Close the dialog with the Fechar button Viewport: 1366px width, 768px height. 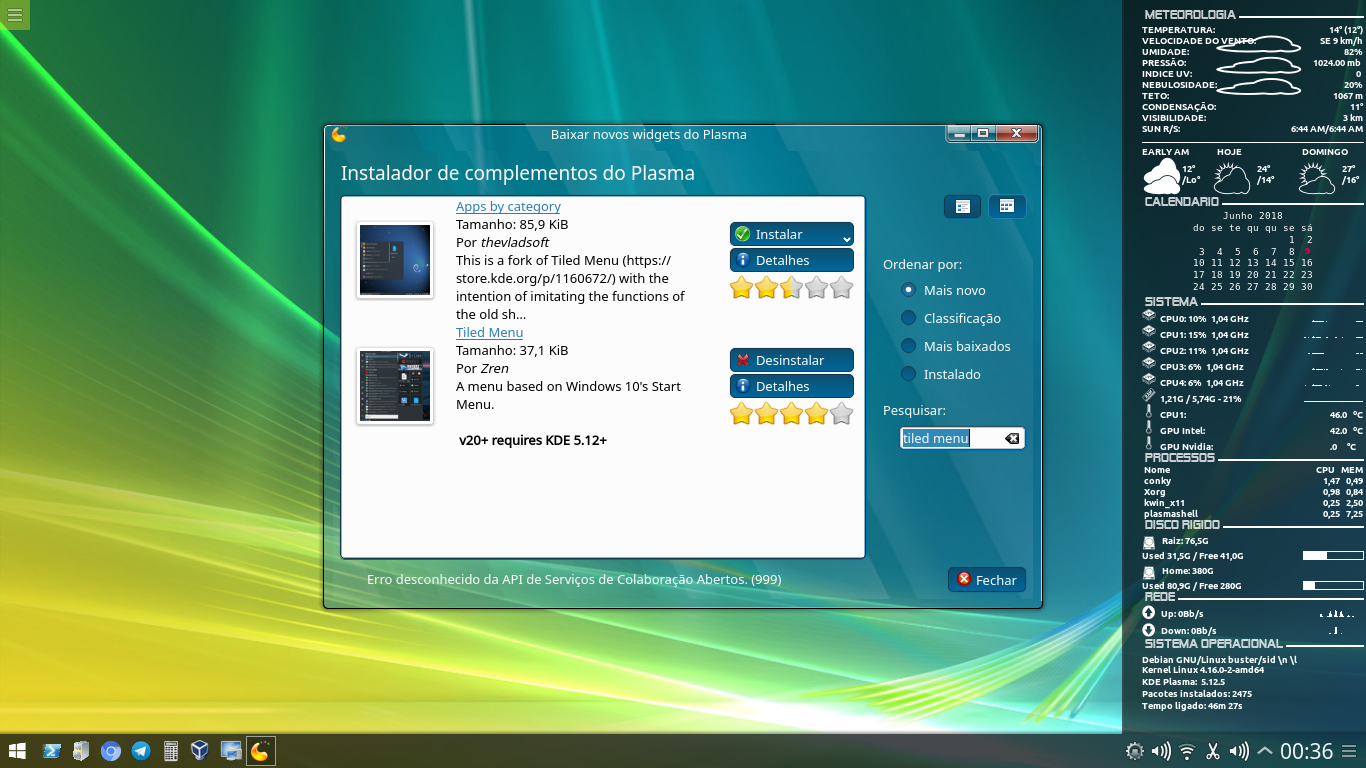coord(987,580)
